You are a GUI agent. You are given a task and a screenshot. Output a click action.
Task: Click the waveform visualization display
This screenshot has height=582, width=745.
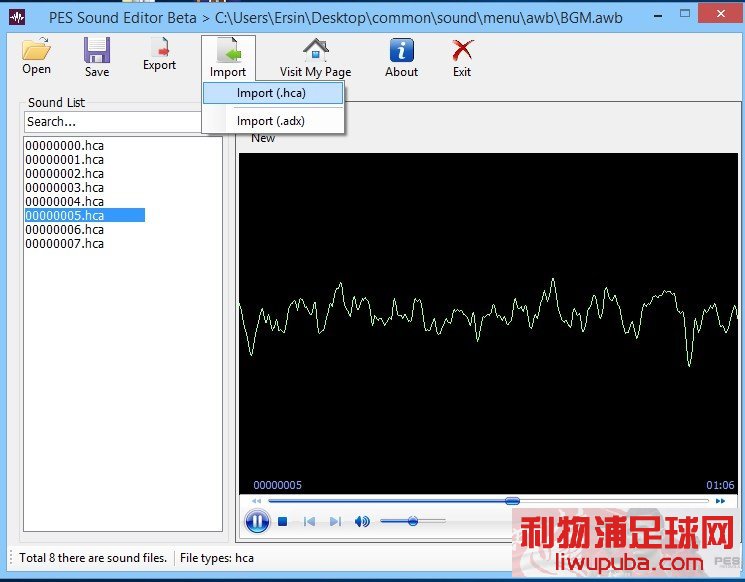[488, 323]
